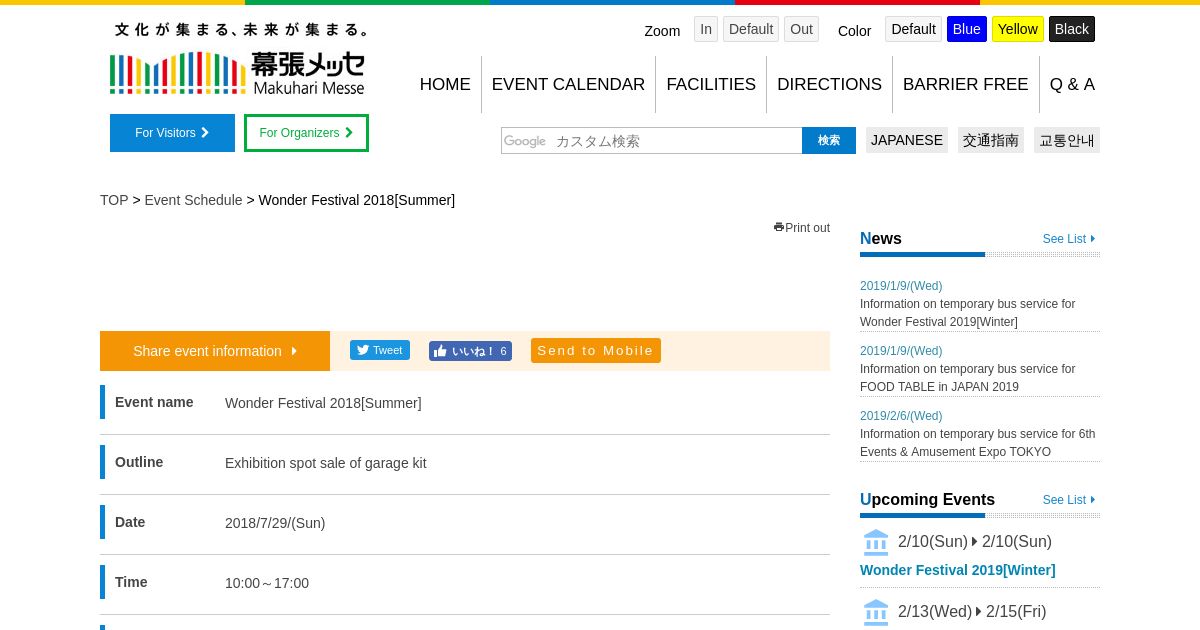Open news about 6th Events & Amusement Expo TOKYO
Screen dimensions: 1200x630
tap(978, 443)
